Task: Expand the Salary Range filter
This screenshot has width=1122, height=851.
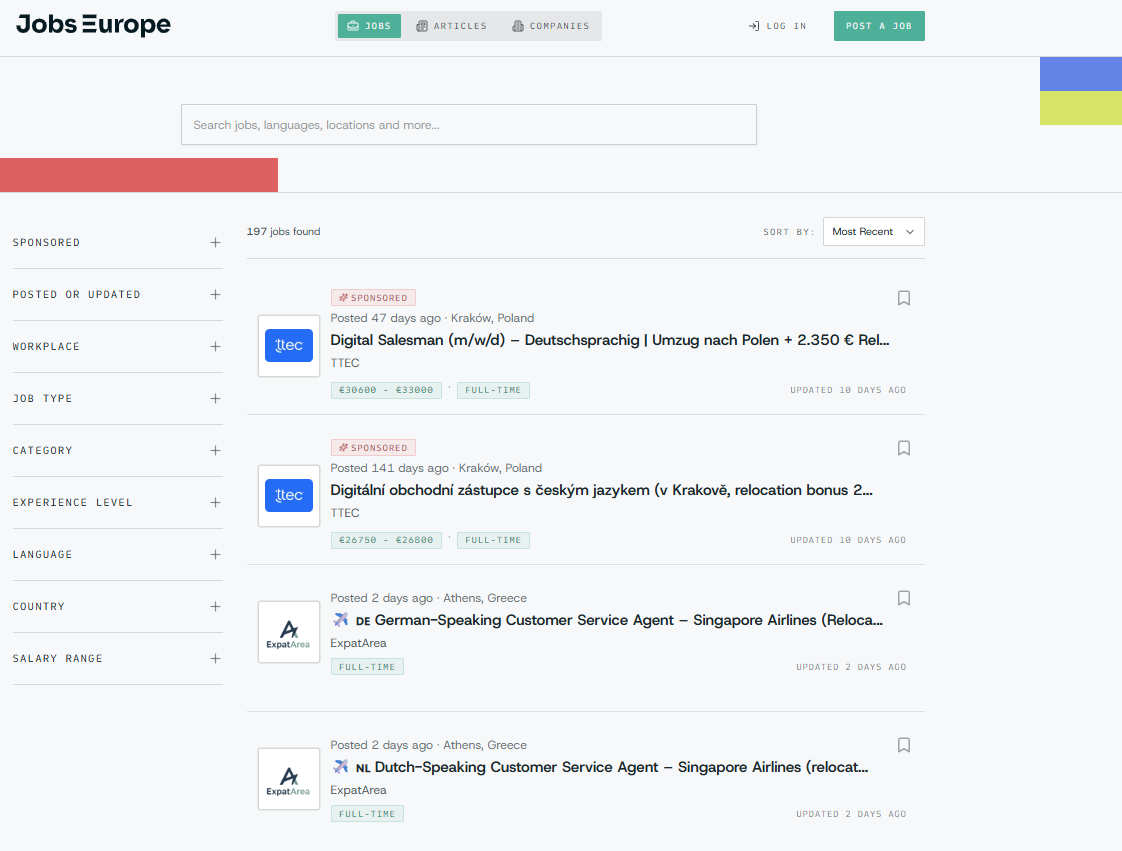Action: coord(117,658)
